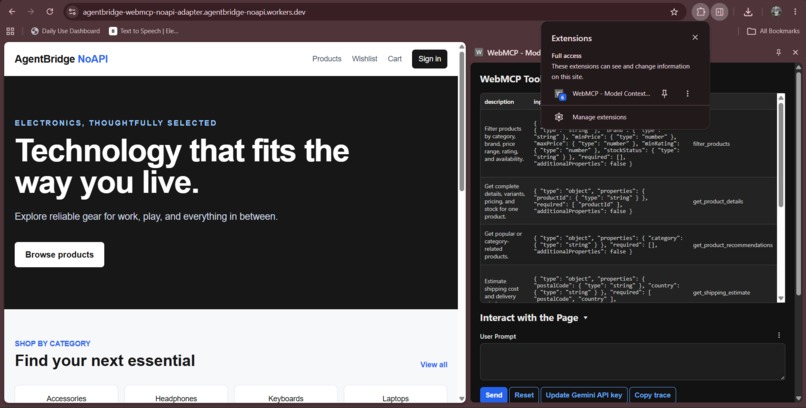Screen dimensions: 806x408
Task: Click the Sign in button
Action: 429,59
